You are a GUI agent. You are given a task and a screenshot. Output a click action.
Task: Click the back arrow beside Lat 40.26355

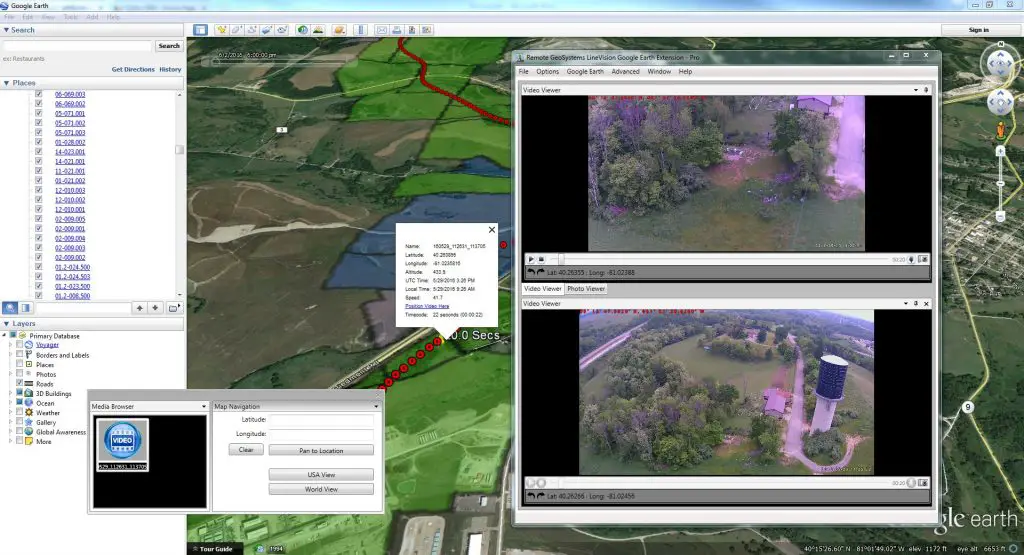coord(531,272)
